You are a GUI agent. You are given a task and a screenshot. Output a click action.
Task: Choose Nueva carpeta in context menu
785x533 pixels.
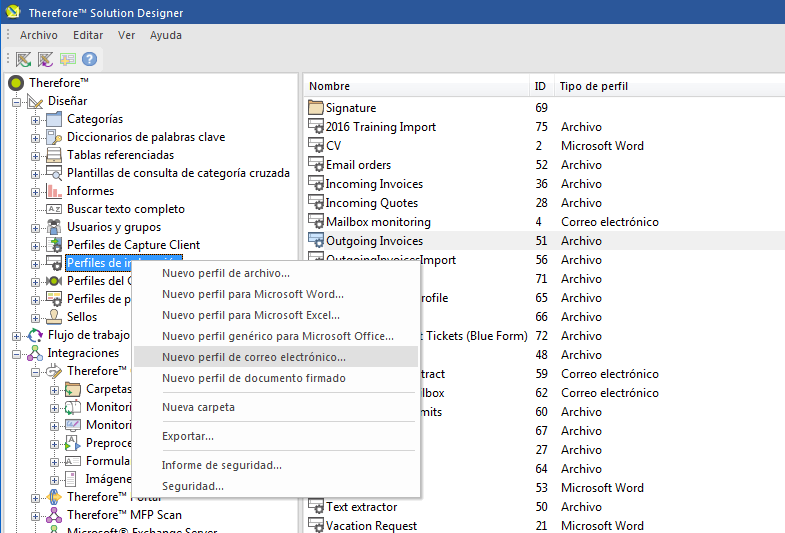pyautogui.click(x=276, y=407)
